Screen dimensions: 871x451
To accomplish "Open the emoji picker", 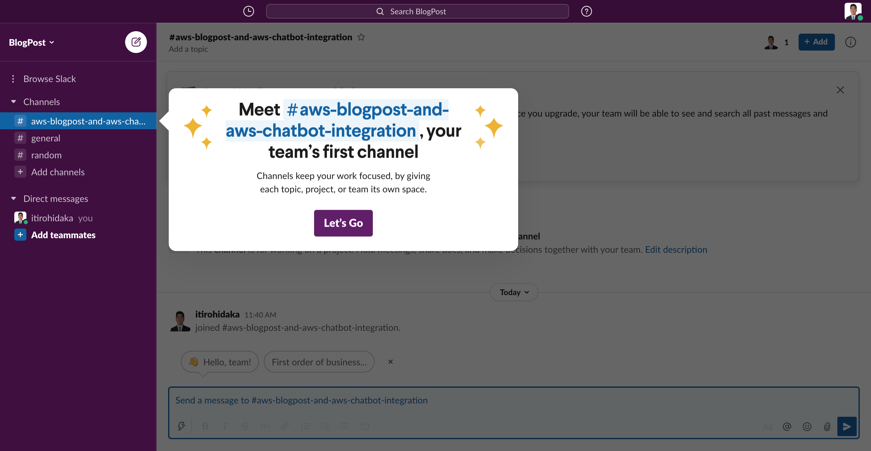I will [x=807, y=427].
